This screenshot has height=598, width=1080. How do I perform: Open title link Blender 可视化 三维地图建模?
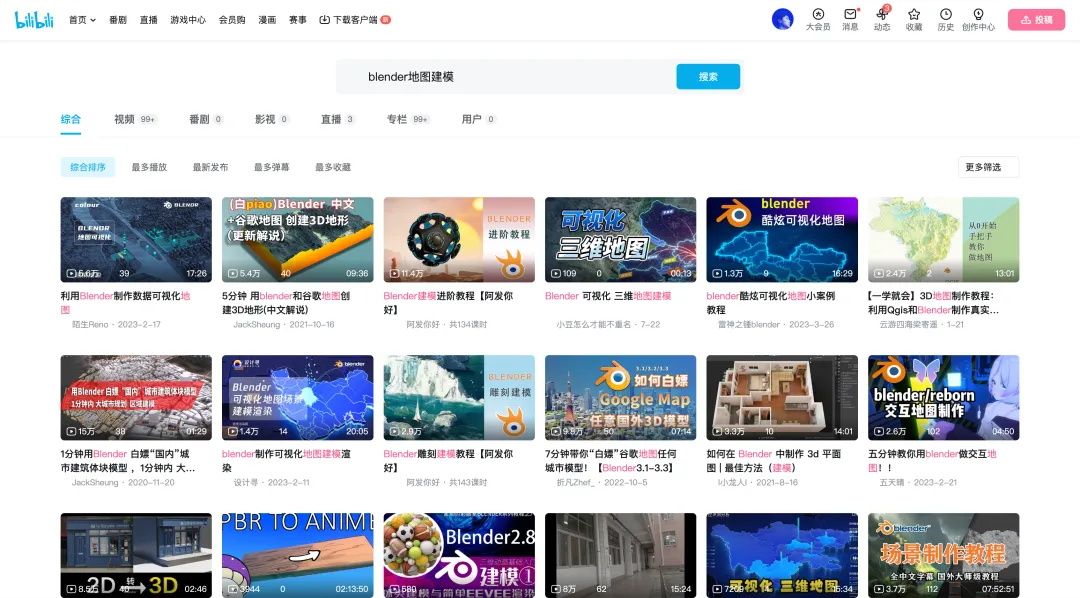pyautogui.click(x=608, y=296)
